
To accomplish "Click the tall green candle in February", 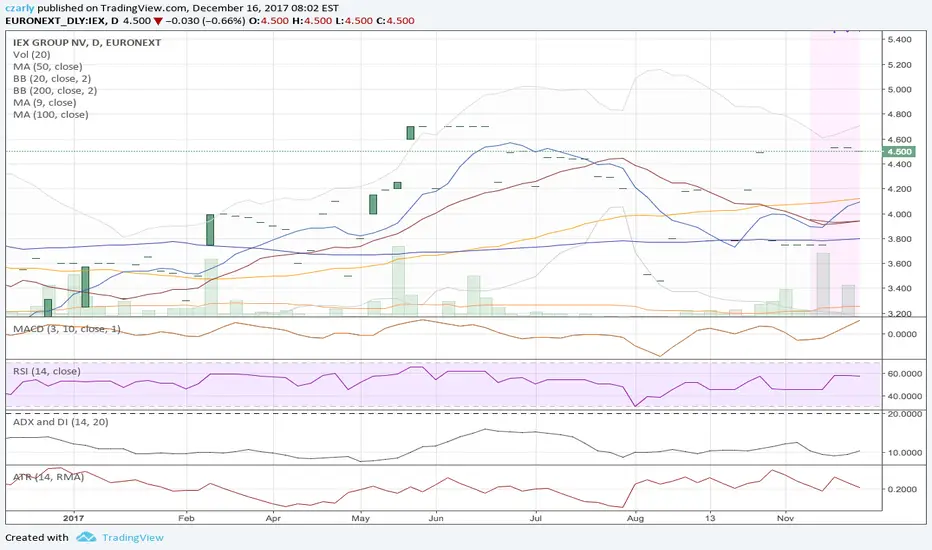I will pos(210,230).
